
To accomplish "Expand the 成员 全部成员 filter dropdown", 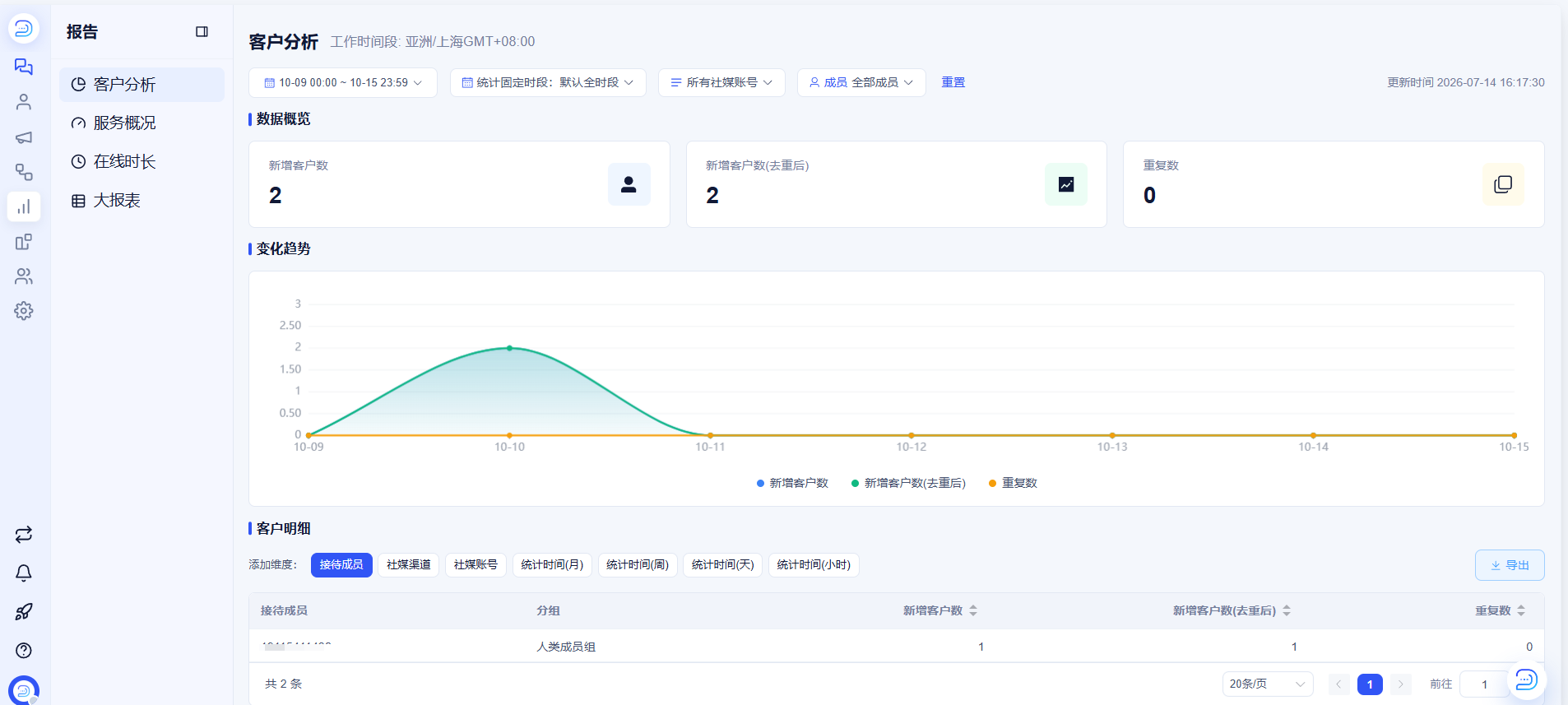I will click(861, 82).
